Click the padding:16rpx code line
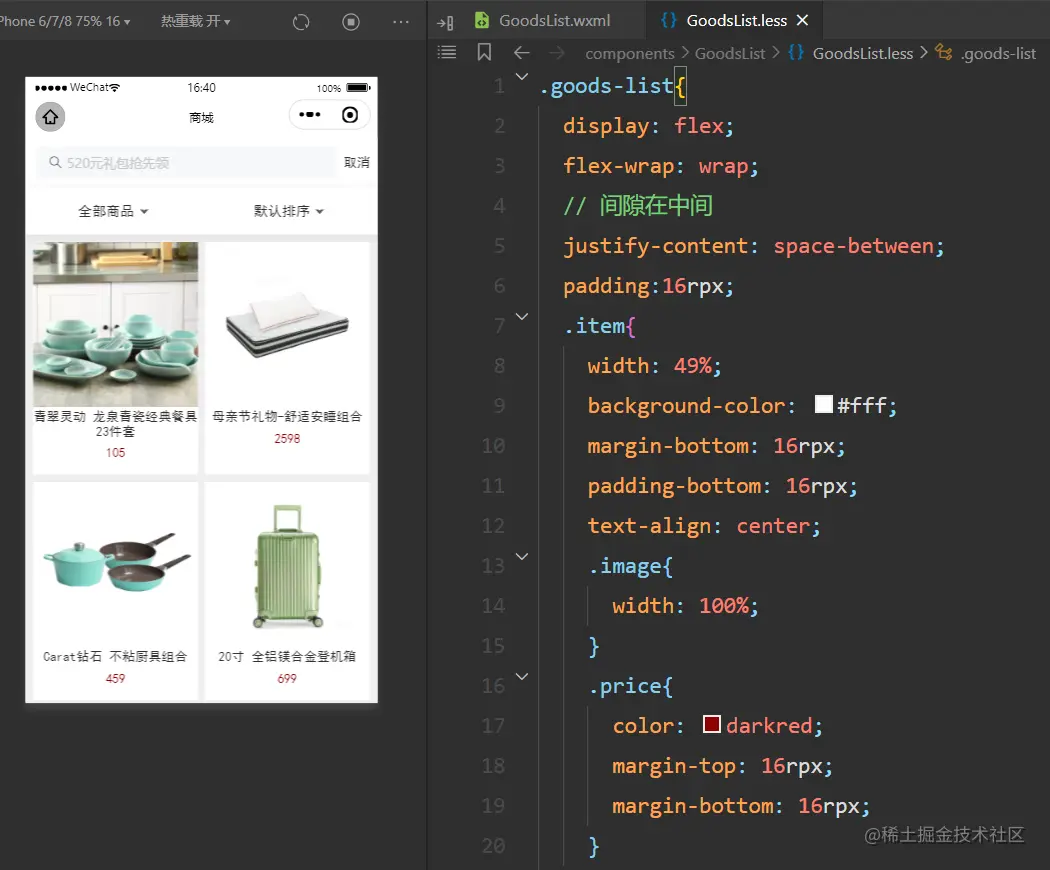This screenshot has width=1050, height=870. pos(648,286)
